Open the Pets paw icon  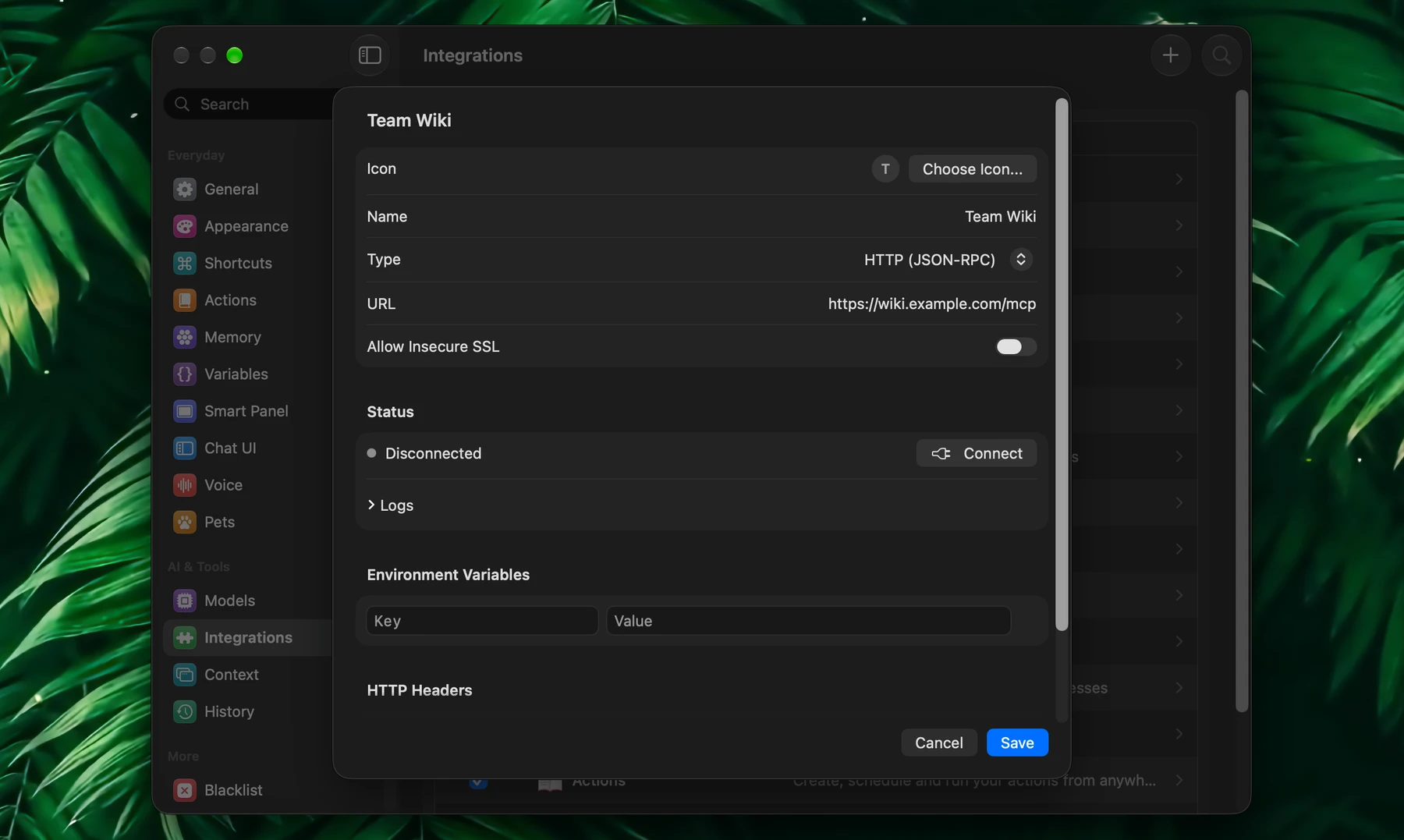(x=185, y=522)
